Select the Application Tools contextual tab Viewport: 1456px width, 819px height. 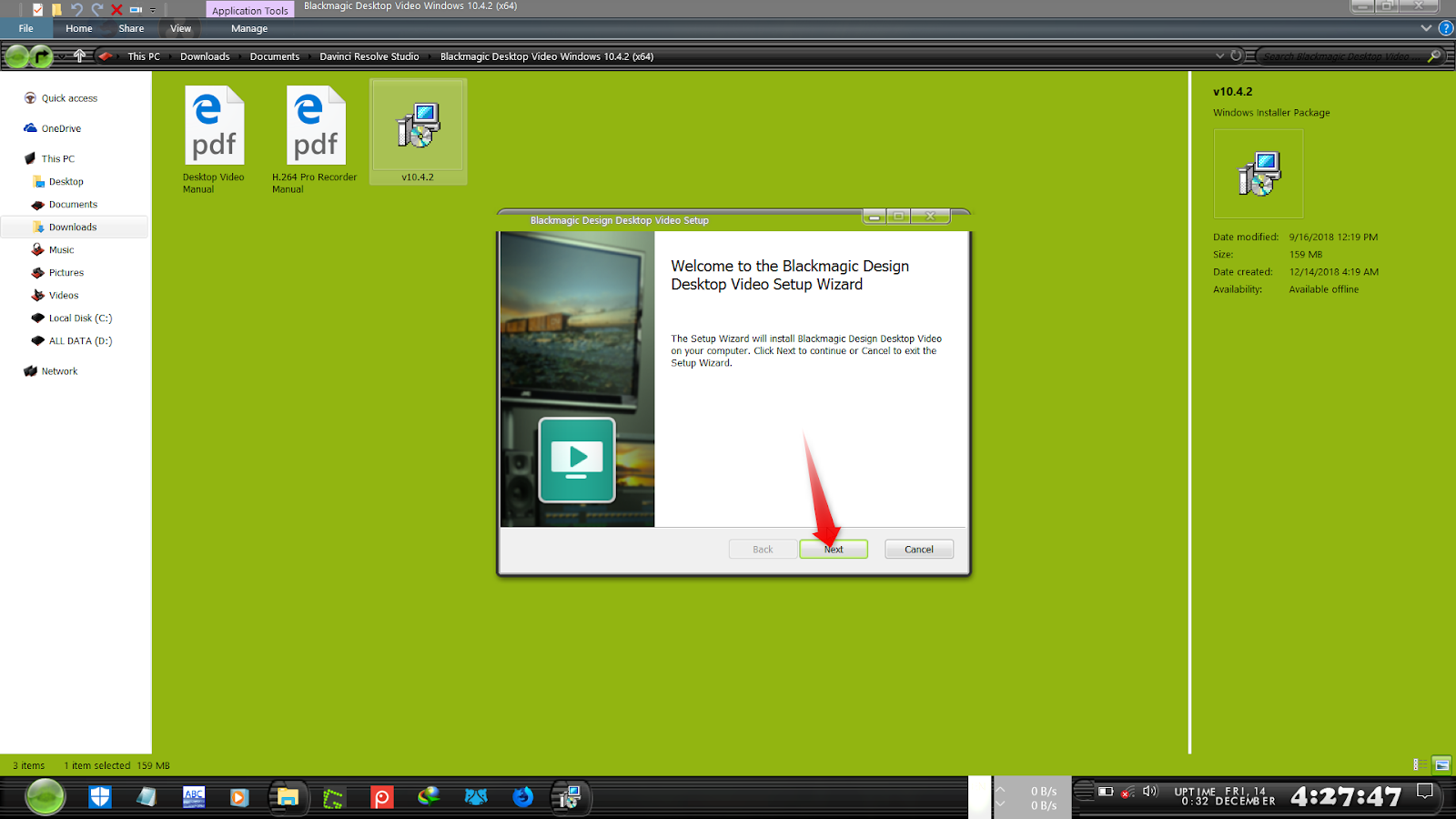pos(250,10)
